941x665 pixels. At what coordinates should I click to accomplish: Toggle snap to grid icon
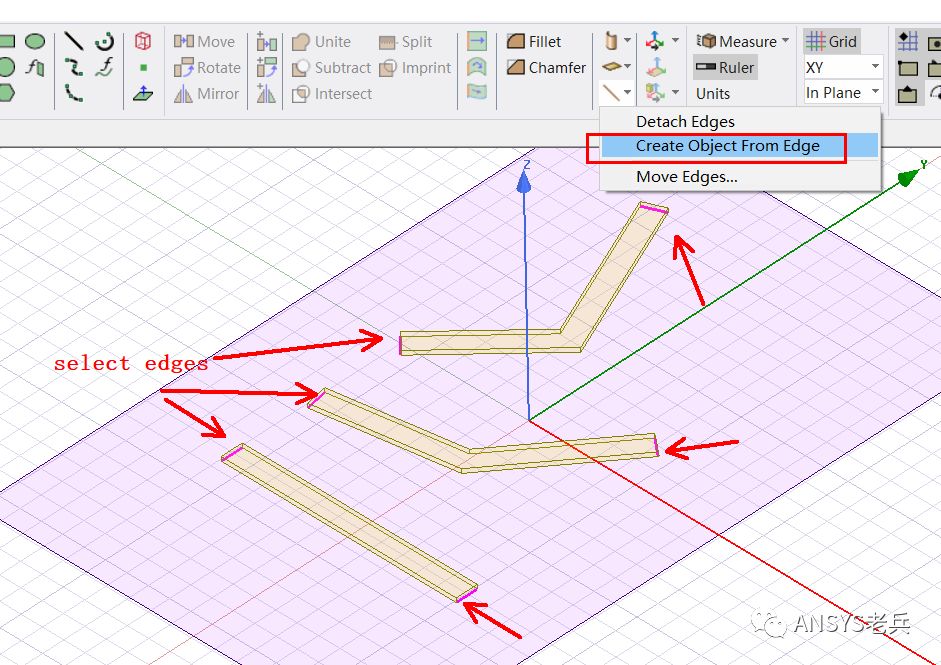pos(907,41)
